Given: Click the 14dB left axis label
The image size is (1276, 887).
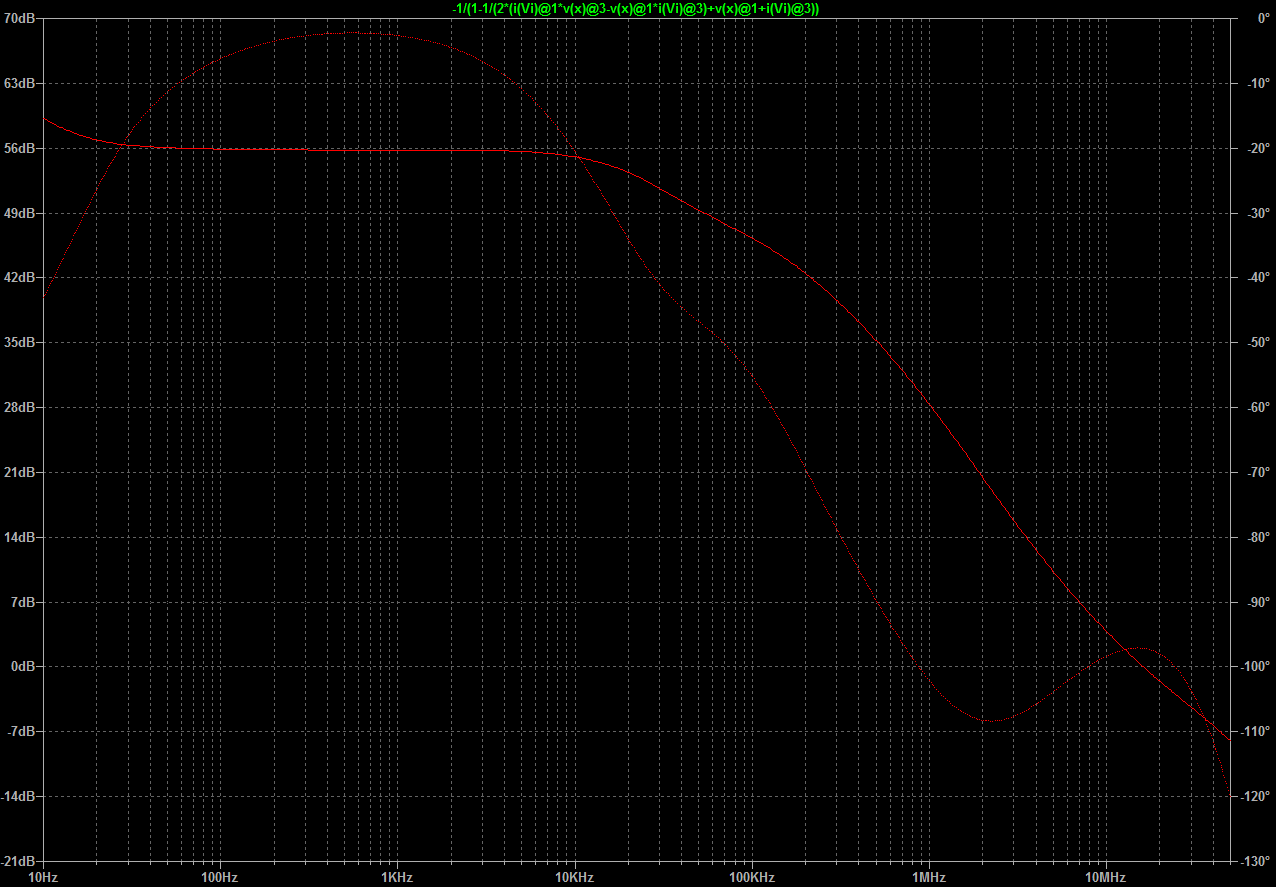Looking at the screenshot, I should point(20,537).
